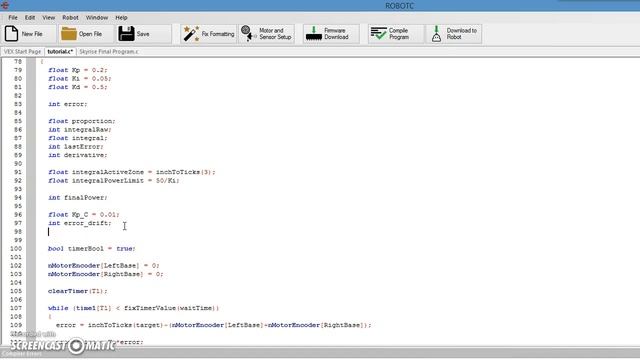This screenshot has height=360, width=640.
Task: Click on 'int integralRaw;' declaration
Action: (x=80, y=129)
